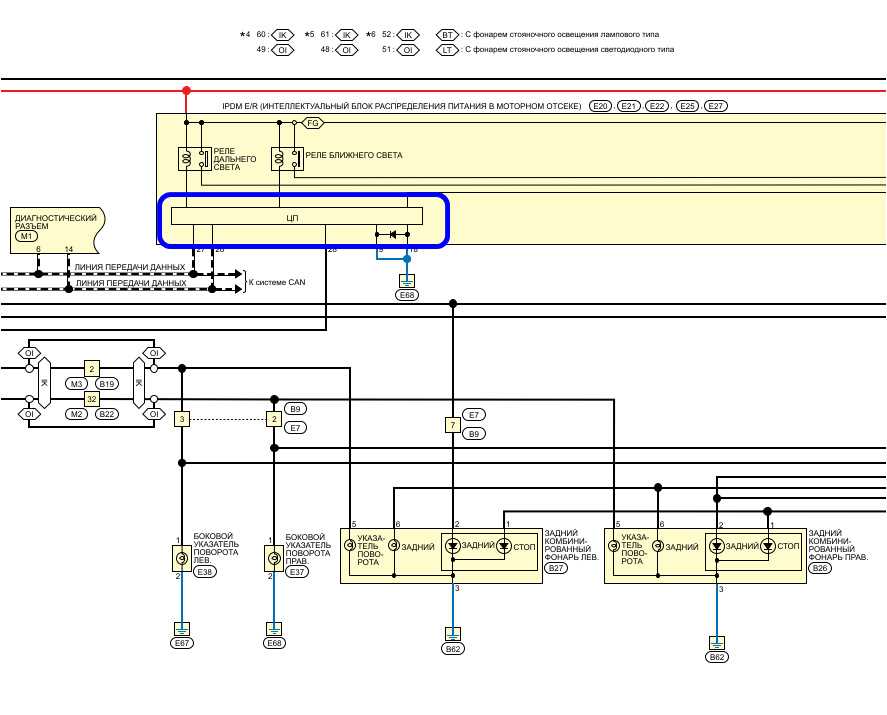Select connector label B19

[x=106, y=384]
